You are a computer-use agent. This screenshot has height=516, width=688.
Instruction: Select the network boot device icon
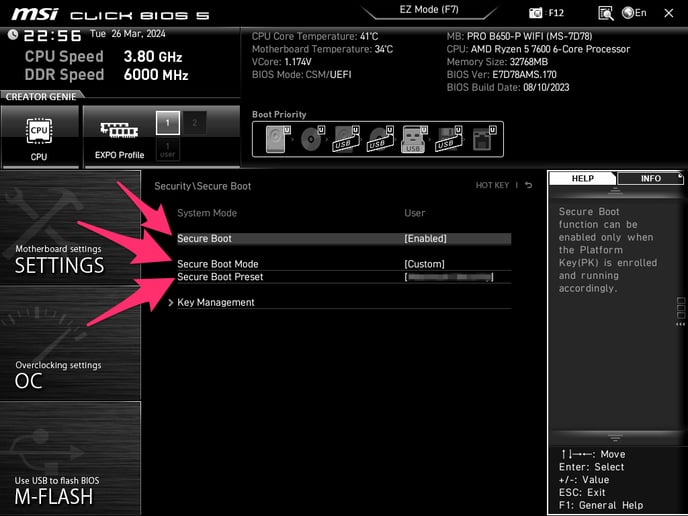[x=484, y=139]
